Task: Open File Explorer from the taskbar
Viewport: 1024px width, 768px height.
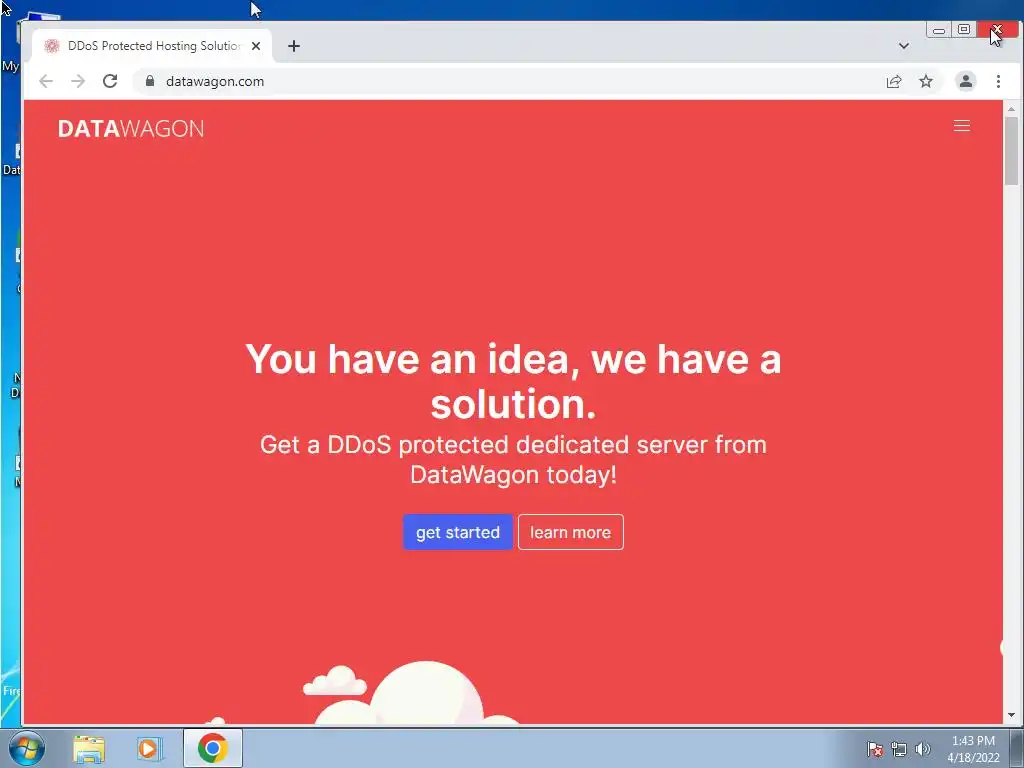Action: pyautogui.click(x=89, y=749)
